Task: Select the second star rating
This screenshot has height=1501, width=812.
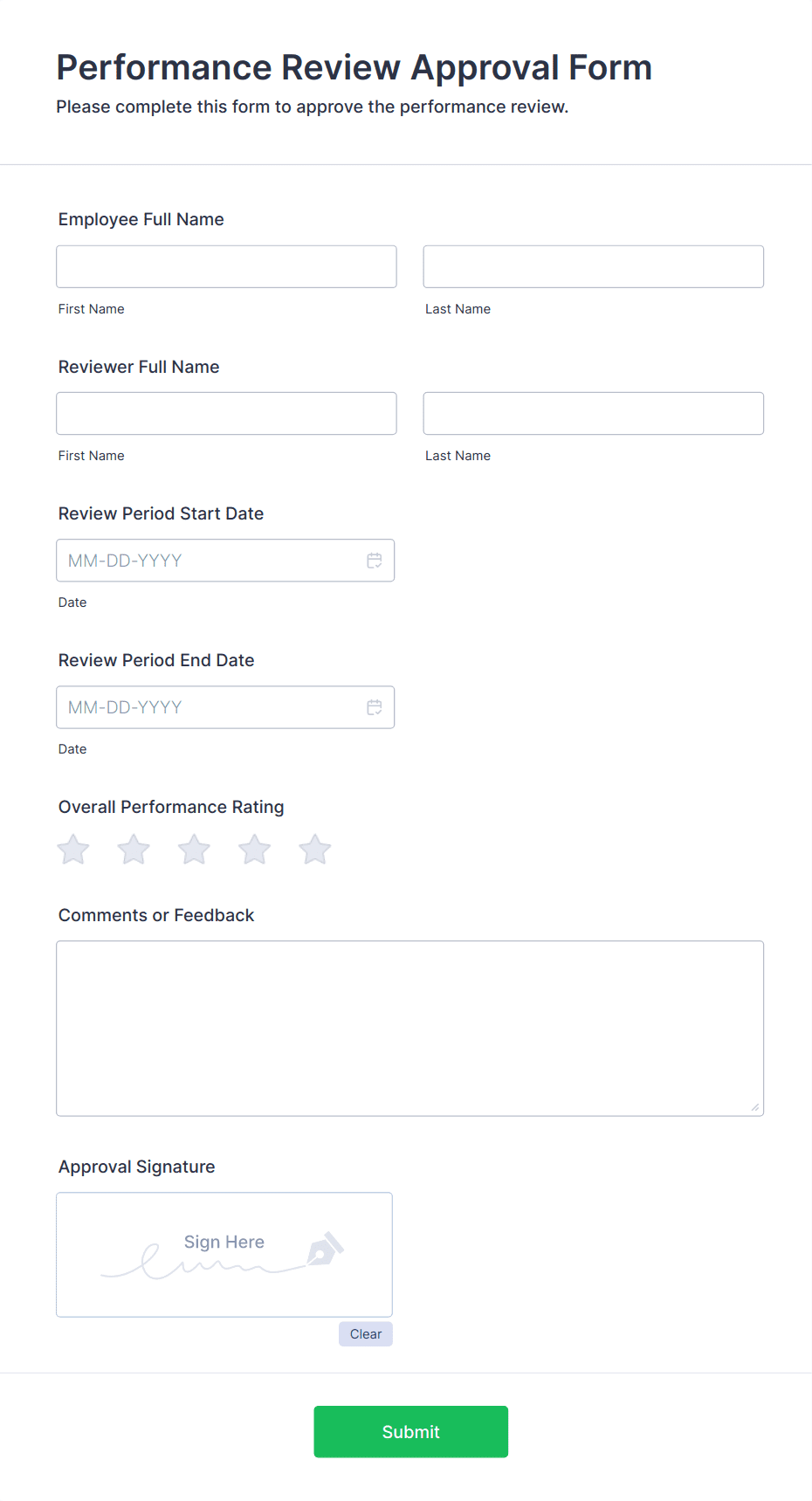Action: pyautogui.click(x=133, y=848)
